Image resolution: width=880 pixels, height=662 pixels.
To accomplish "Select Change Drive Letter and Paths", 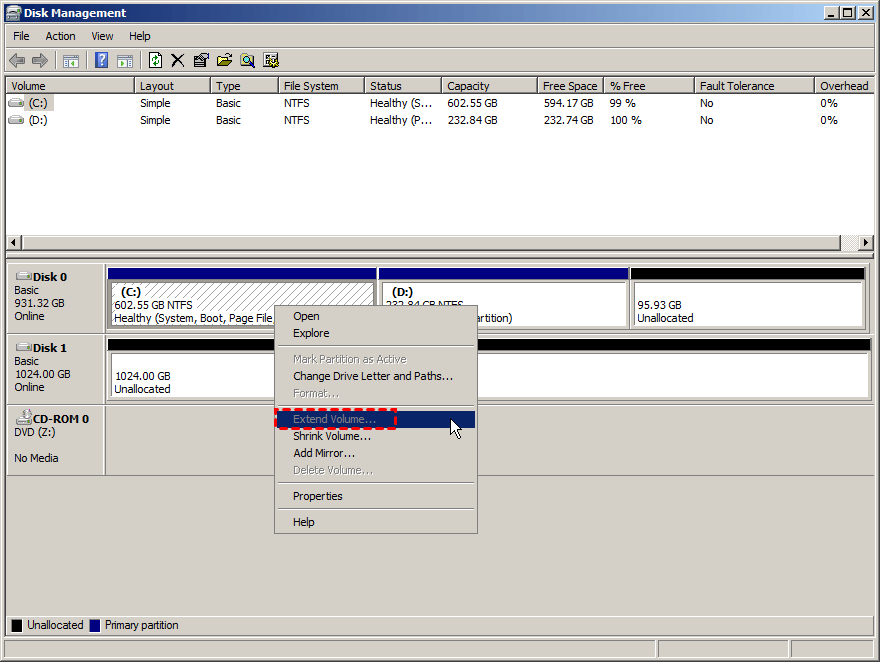I will pos(372,376).
